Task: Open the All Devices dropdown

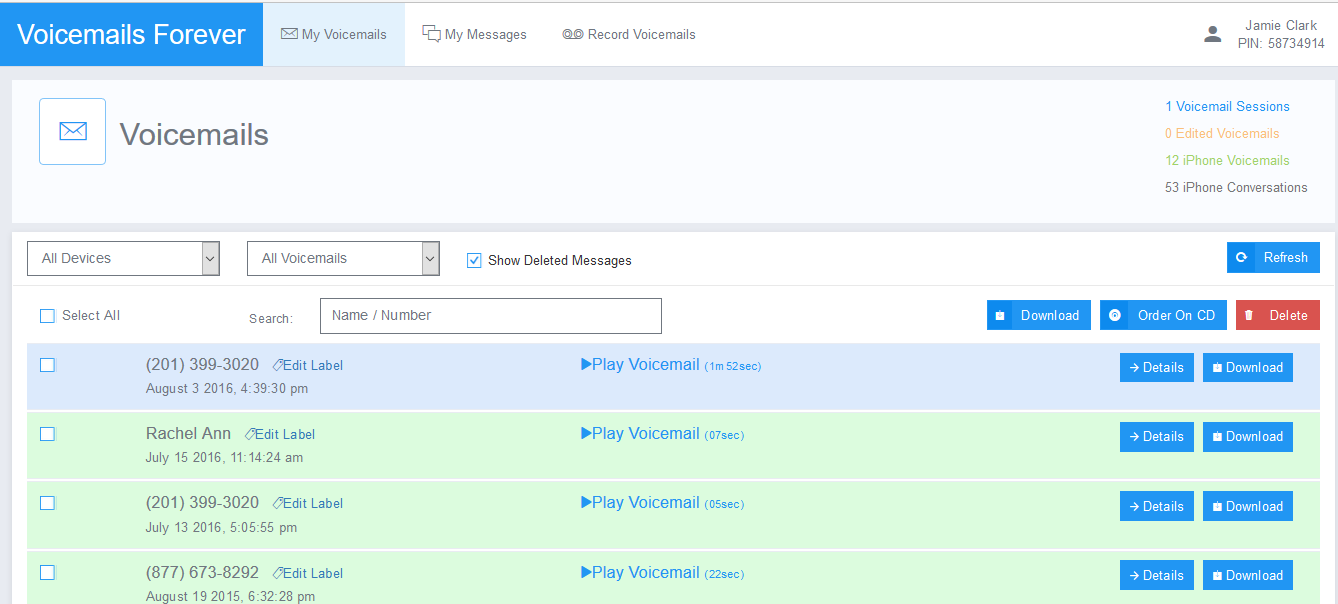Action: click(x=123, y=258)
